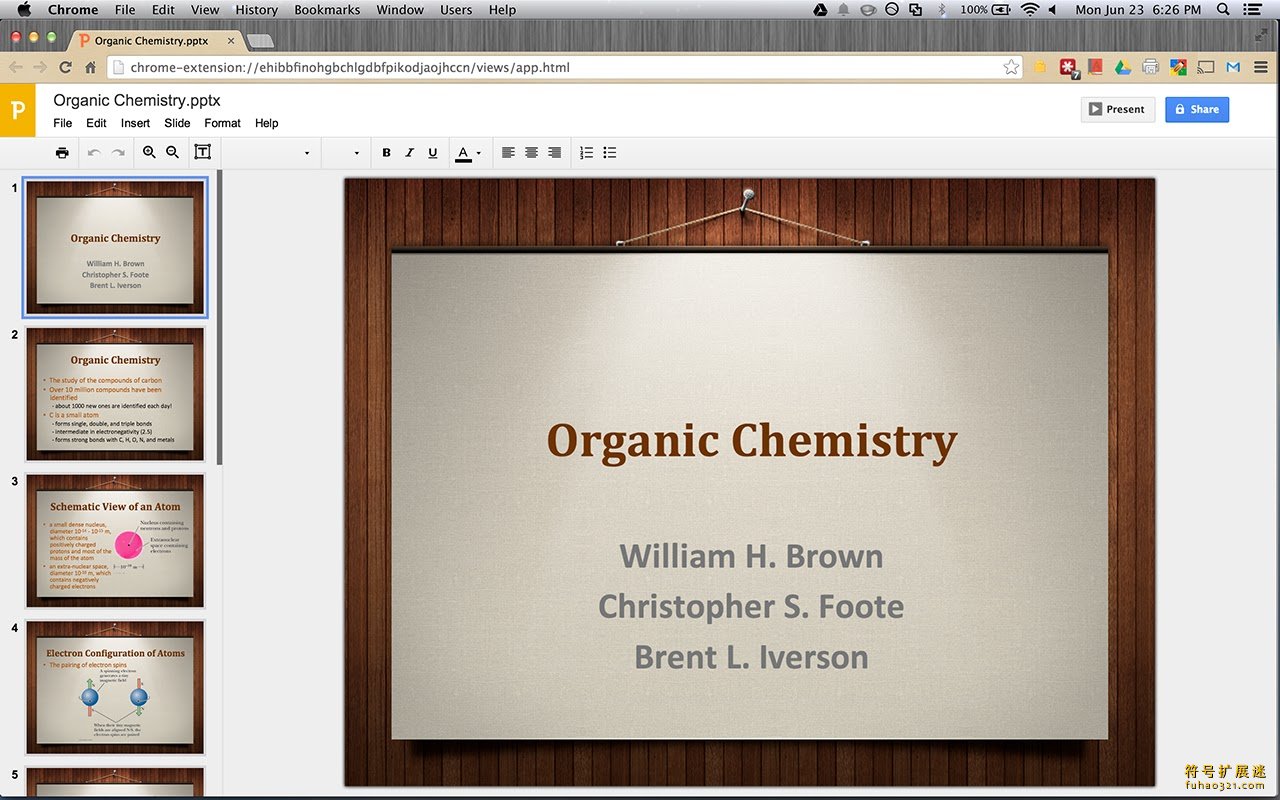
Task: Click the printer extension icon in Chrome
Action: pos(1150,67)
